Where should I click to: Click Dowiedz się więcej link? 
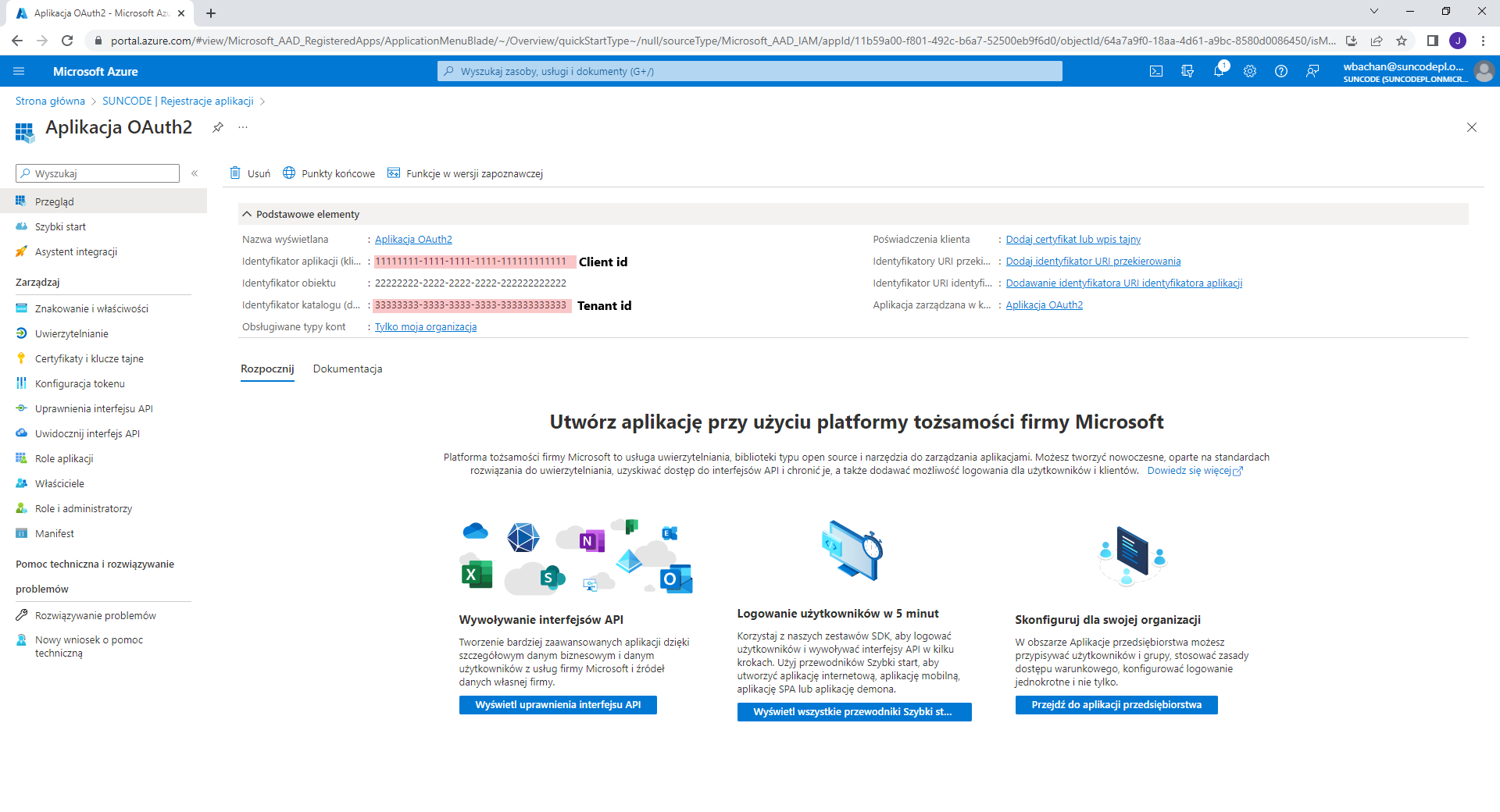click(x=1195, y=471)
